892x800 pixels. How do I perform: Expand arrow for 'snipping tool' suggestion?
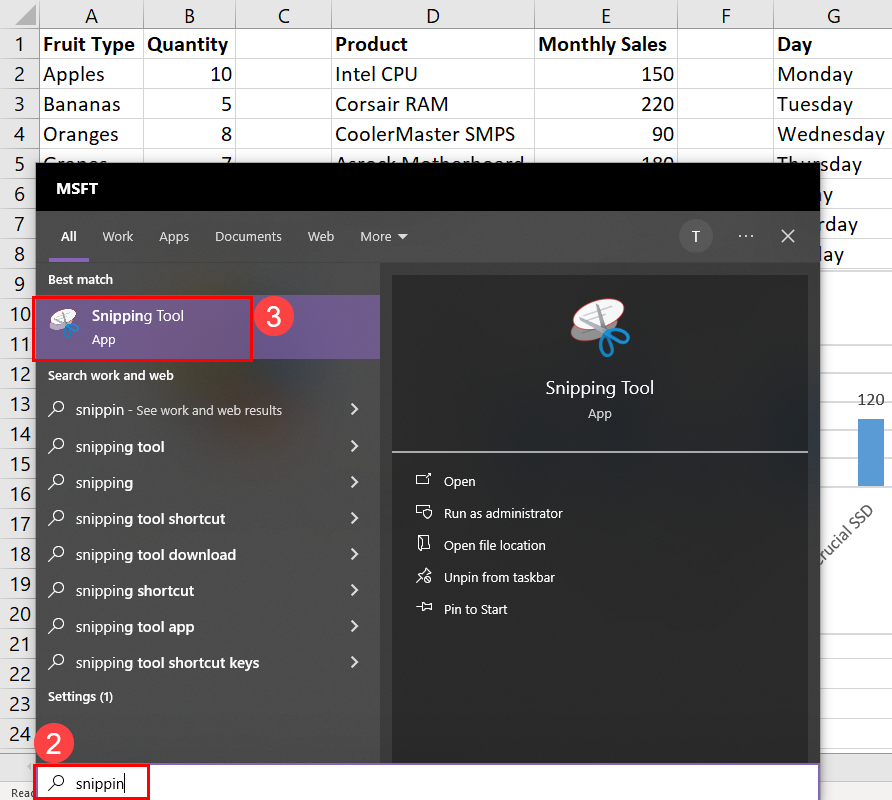tap(354, 446)
